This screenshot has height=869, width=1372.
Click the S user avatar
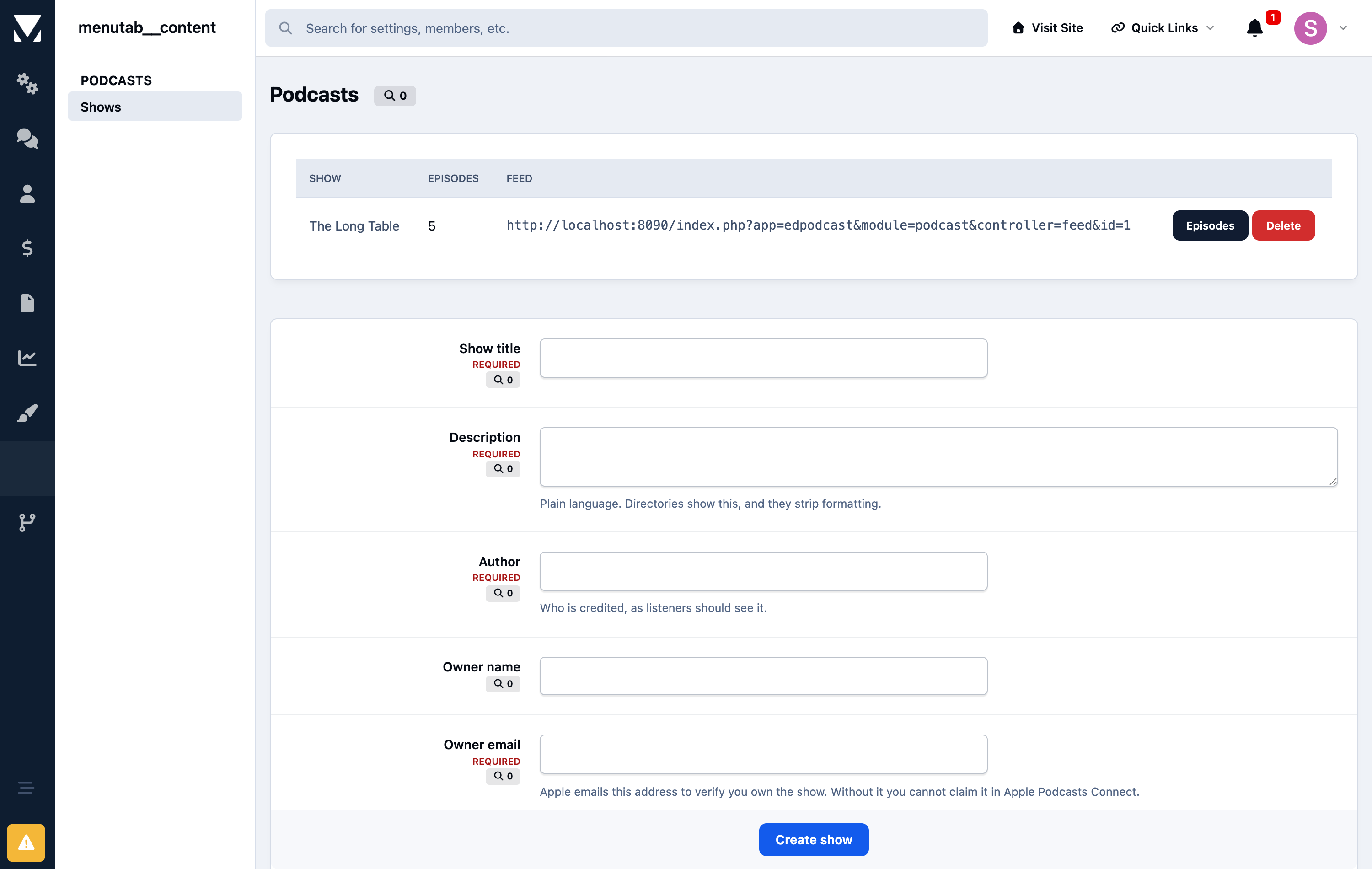(1310, 28)
